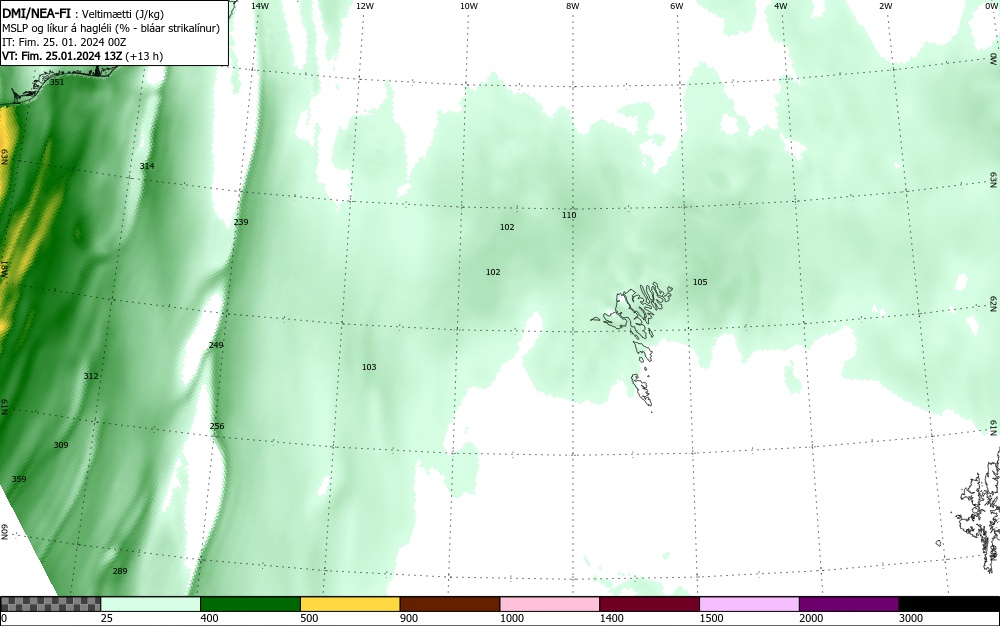Click the 'MSLP og líkur á hagléli' line
The image size is (1000, 626).
tap(112, 28)
